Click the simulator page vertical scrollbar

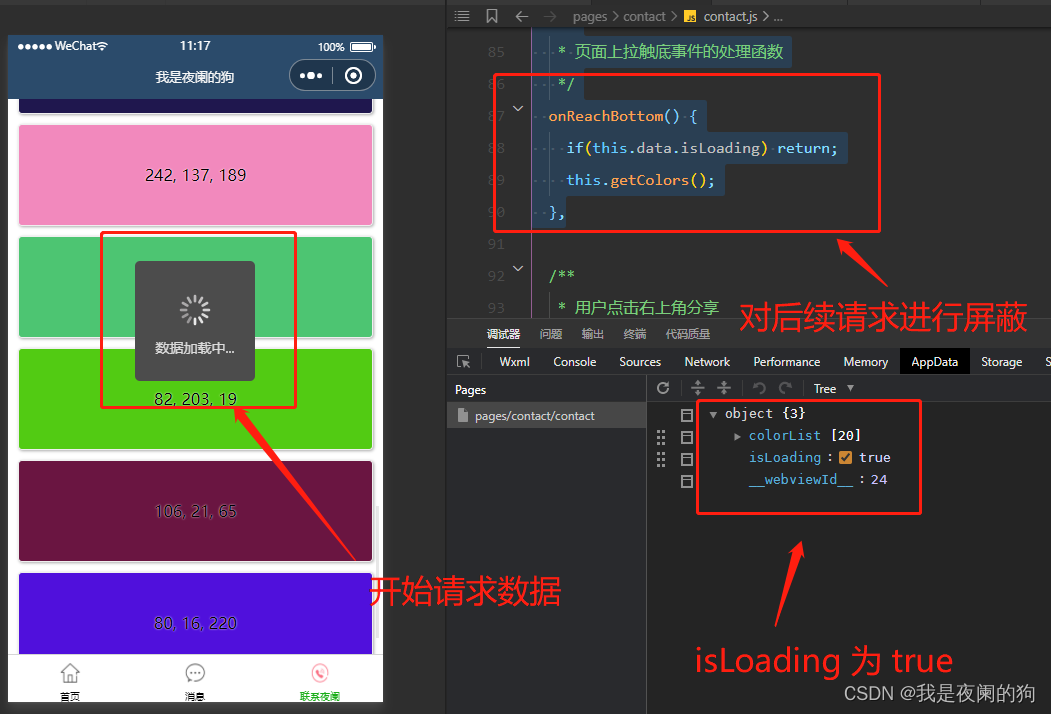[x=377, y=572]
